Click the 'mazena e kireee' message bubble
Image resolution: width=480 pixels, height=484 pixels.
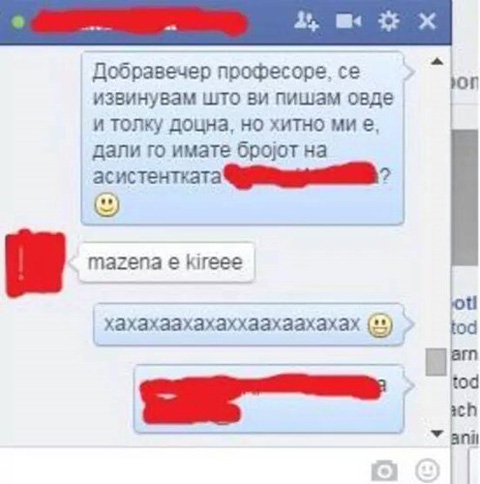pos(166,263)
